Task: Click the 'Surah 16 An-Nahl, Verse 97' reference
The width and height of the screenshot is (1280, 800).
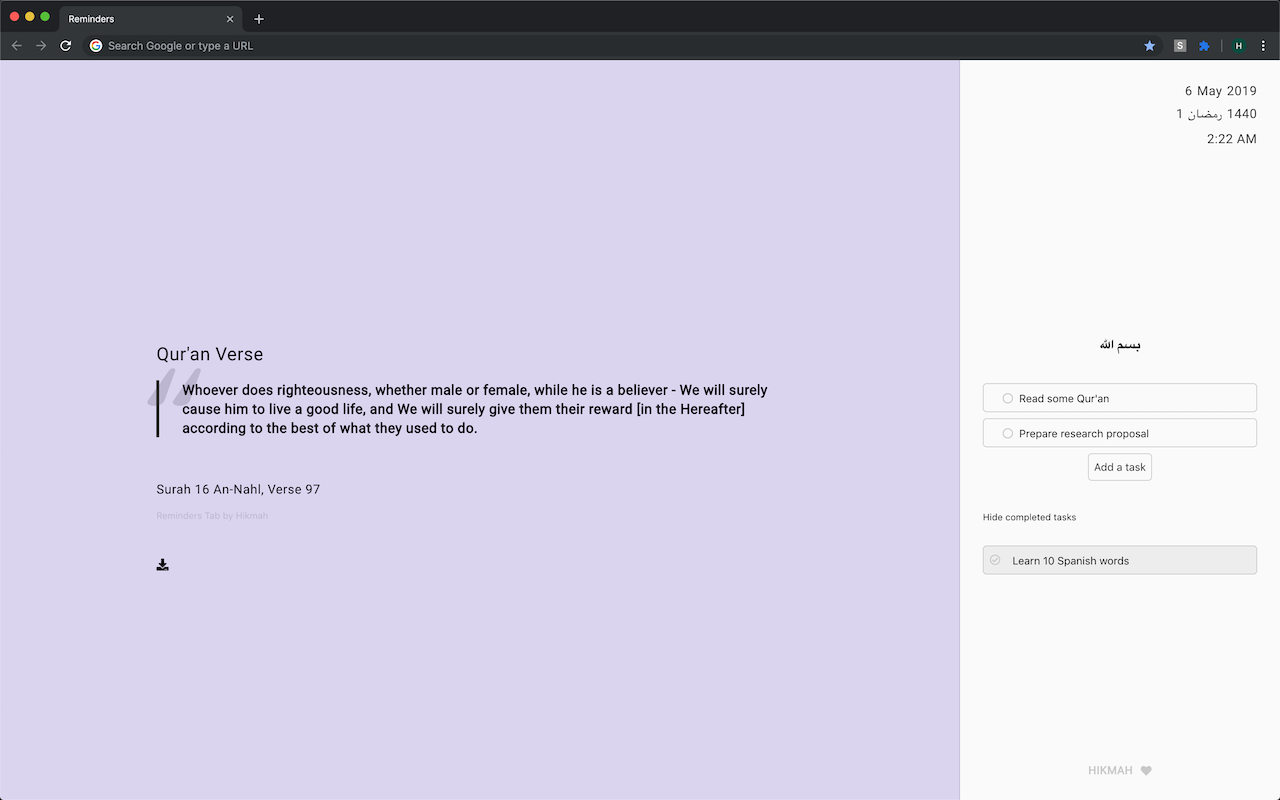Action: click(238, 489)
